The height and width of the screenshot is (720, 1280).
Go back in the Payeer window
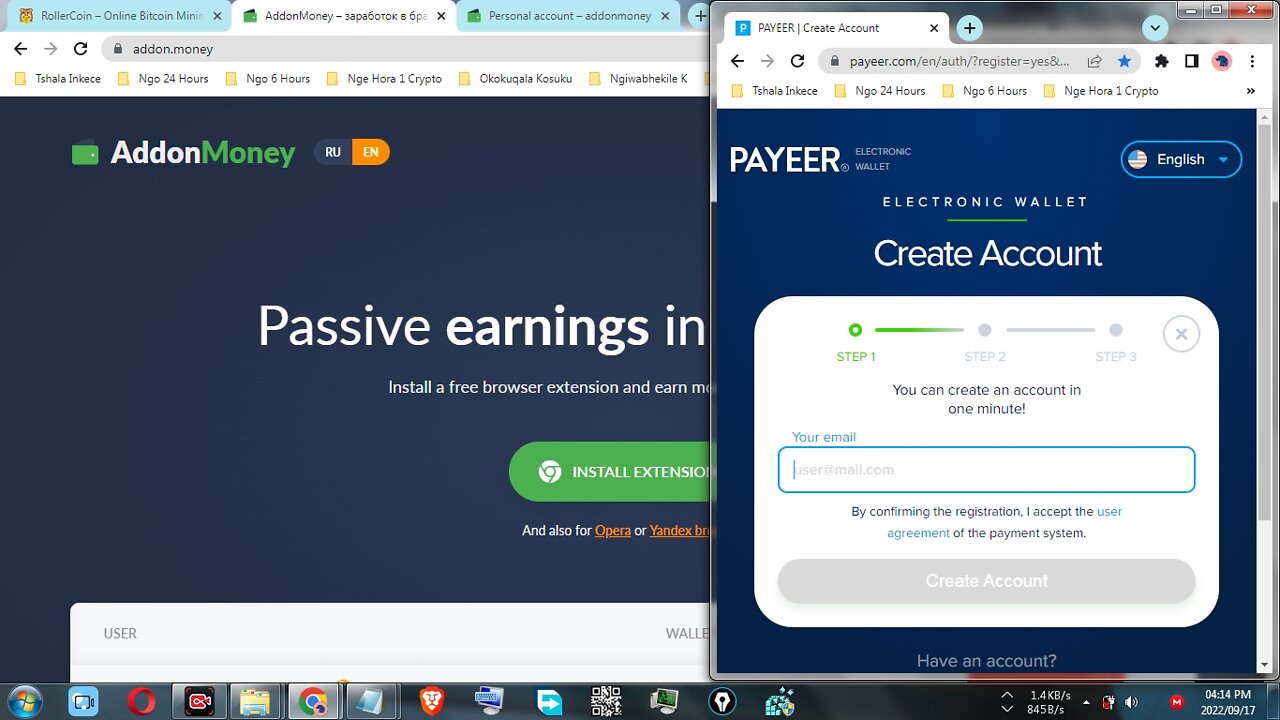(737, 61)
